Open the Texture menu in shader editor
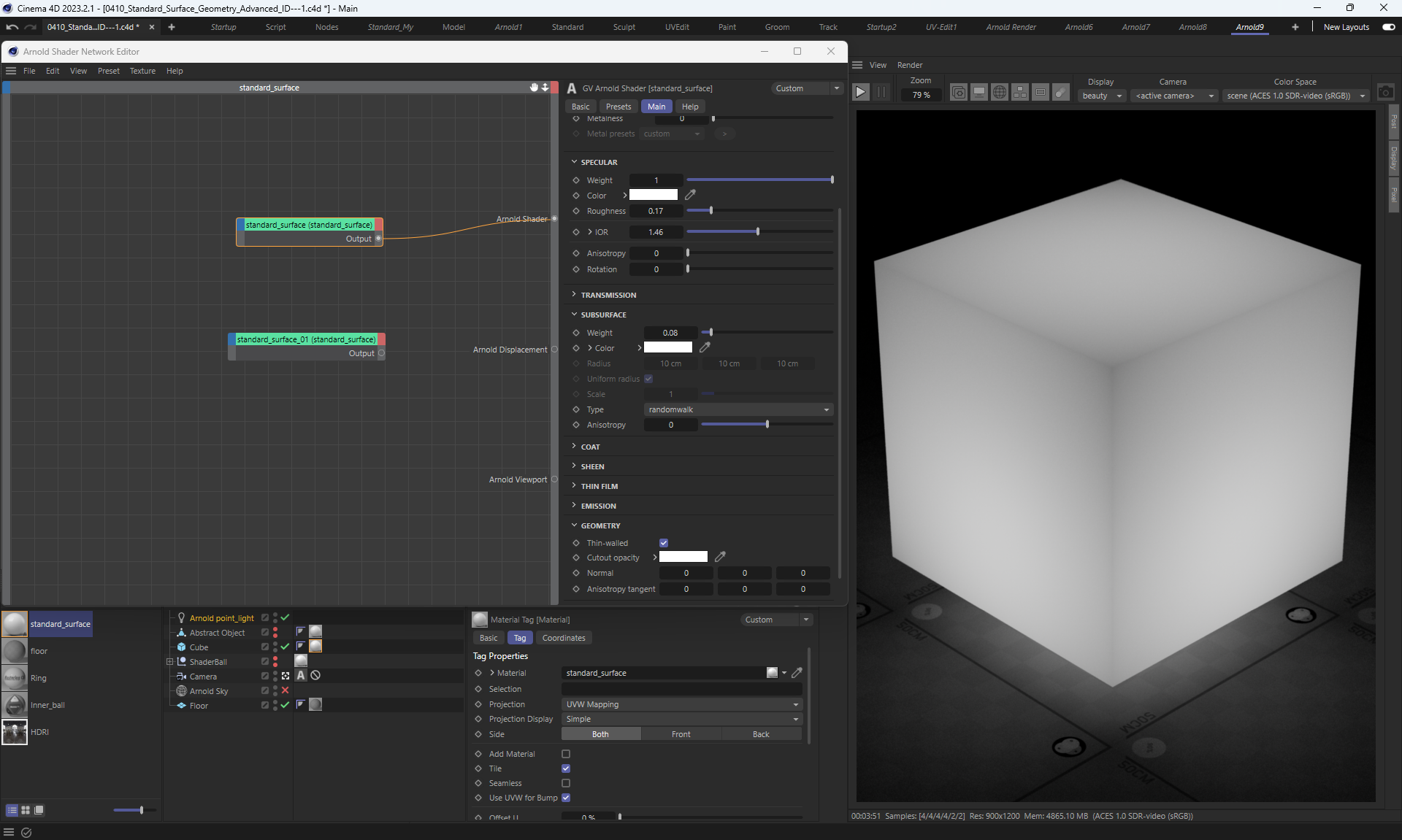 (142, 71)
